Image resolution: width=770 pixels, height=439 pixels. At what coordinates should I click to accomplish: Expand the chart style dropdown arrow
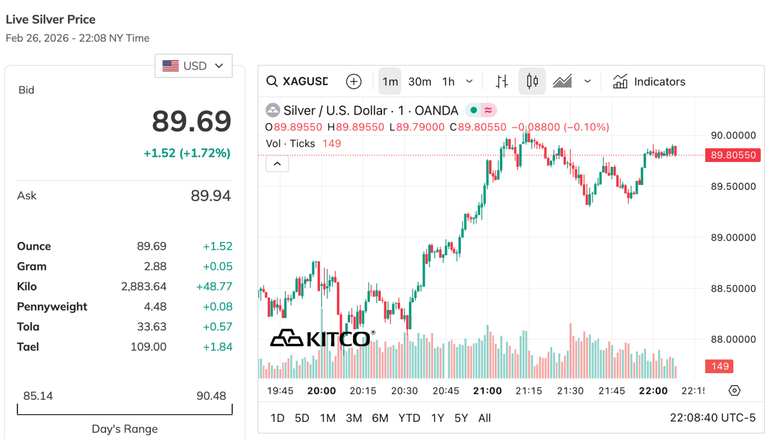588,82
